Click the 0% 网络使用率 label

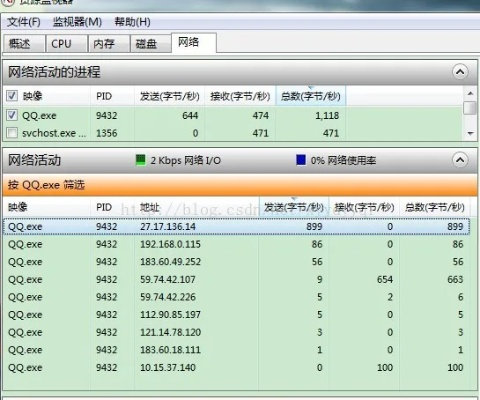point(343,160)
